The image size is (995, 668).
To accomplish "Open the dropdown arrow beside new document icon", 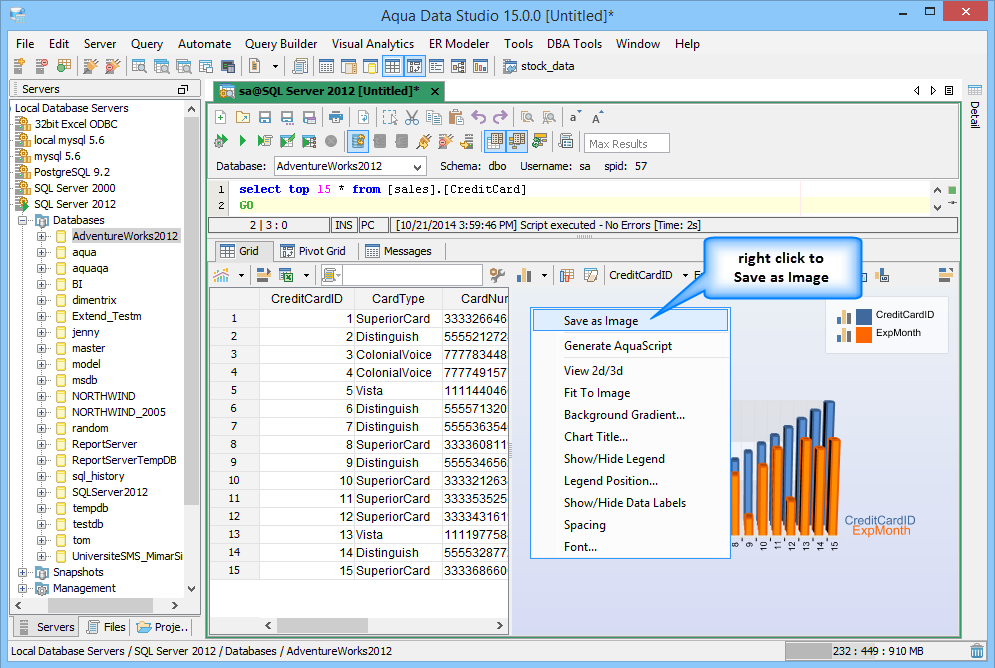I will (x=275, y=66).
